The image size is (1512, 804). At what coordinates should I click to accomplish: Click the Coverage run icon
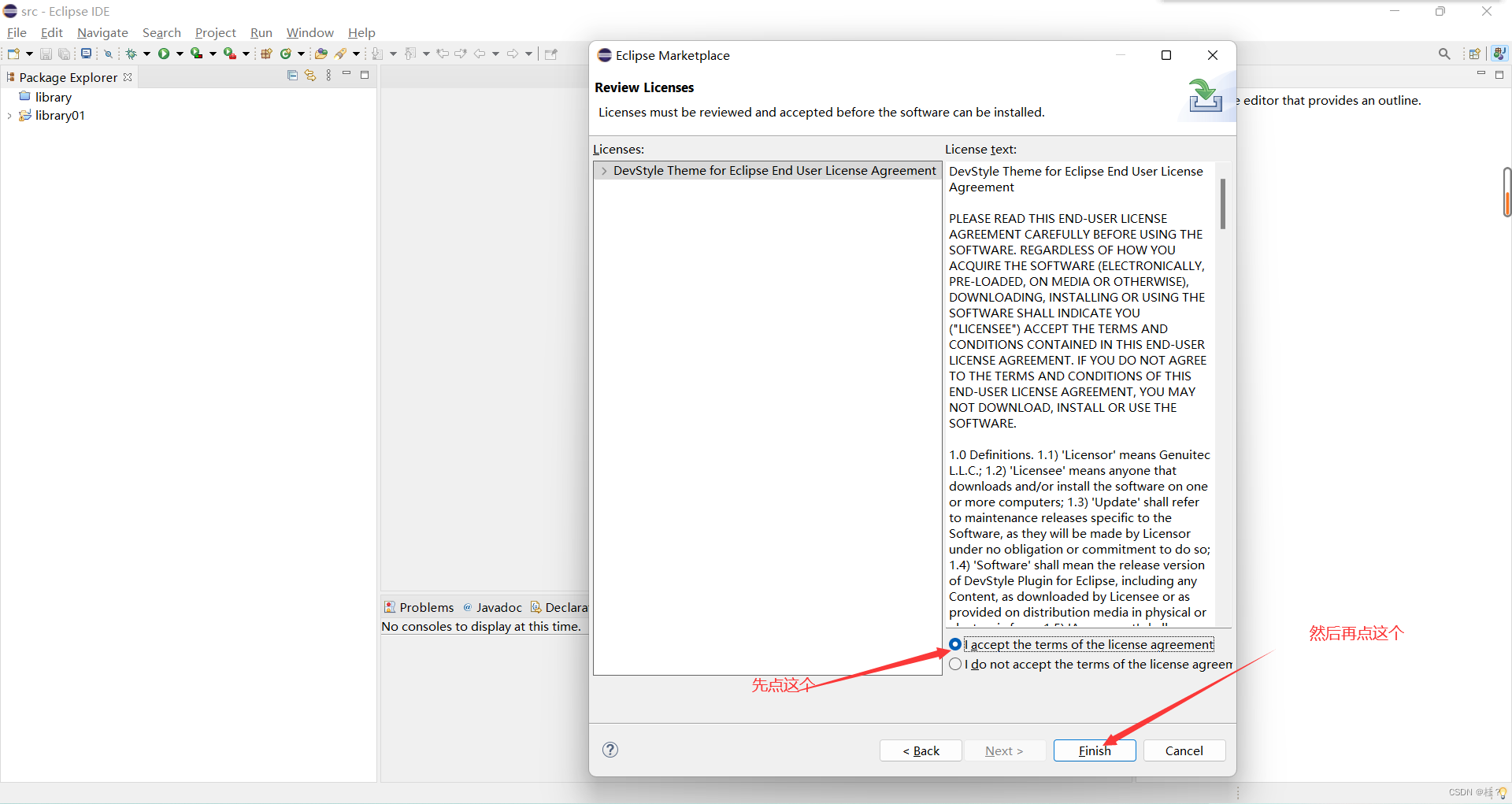(197, 54)
